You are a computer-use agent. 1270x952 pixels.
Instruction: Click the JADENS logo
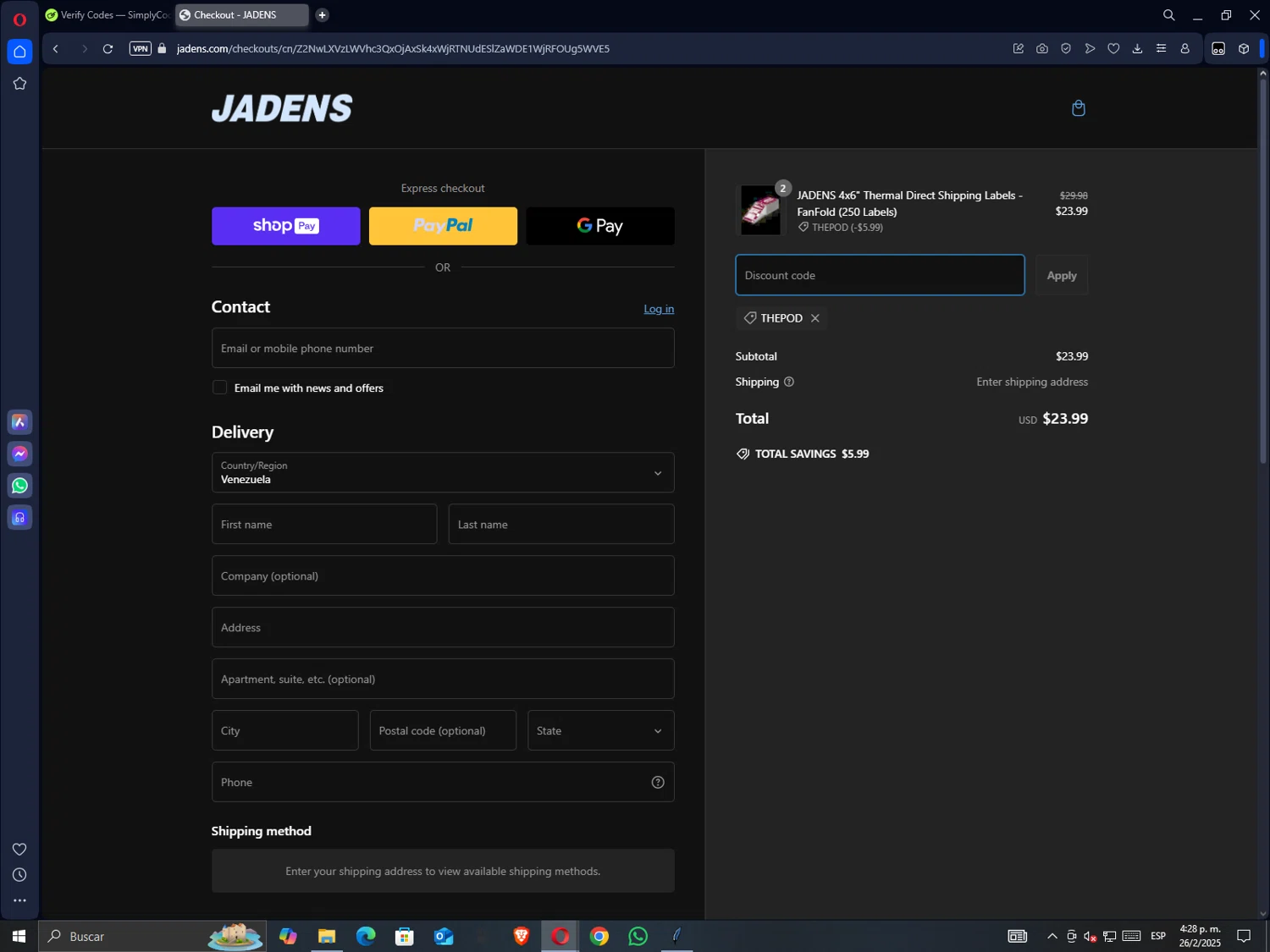pos(282,108)
